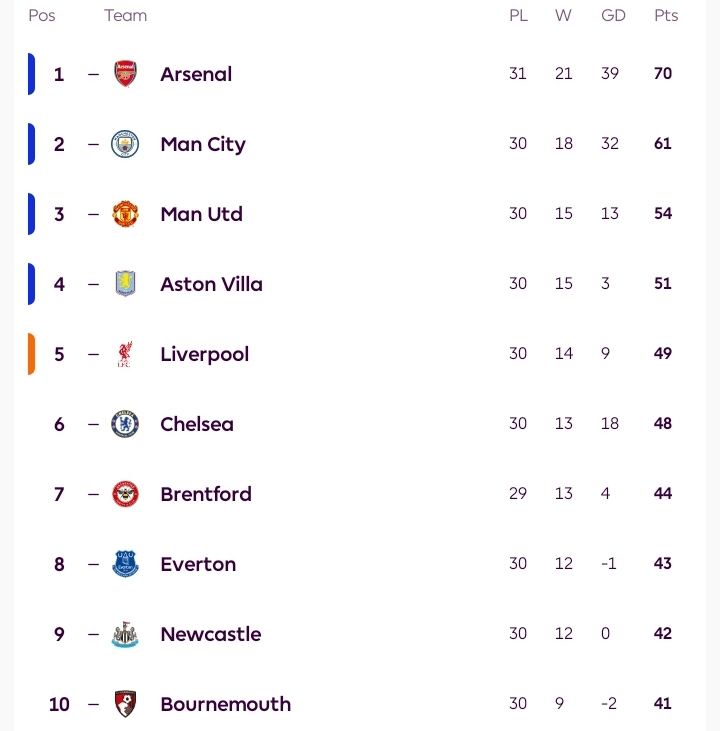This screenshot has height=731, width=720.
Task: Click the Newcastle club crest
Action: (125, 634)
